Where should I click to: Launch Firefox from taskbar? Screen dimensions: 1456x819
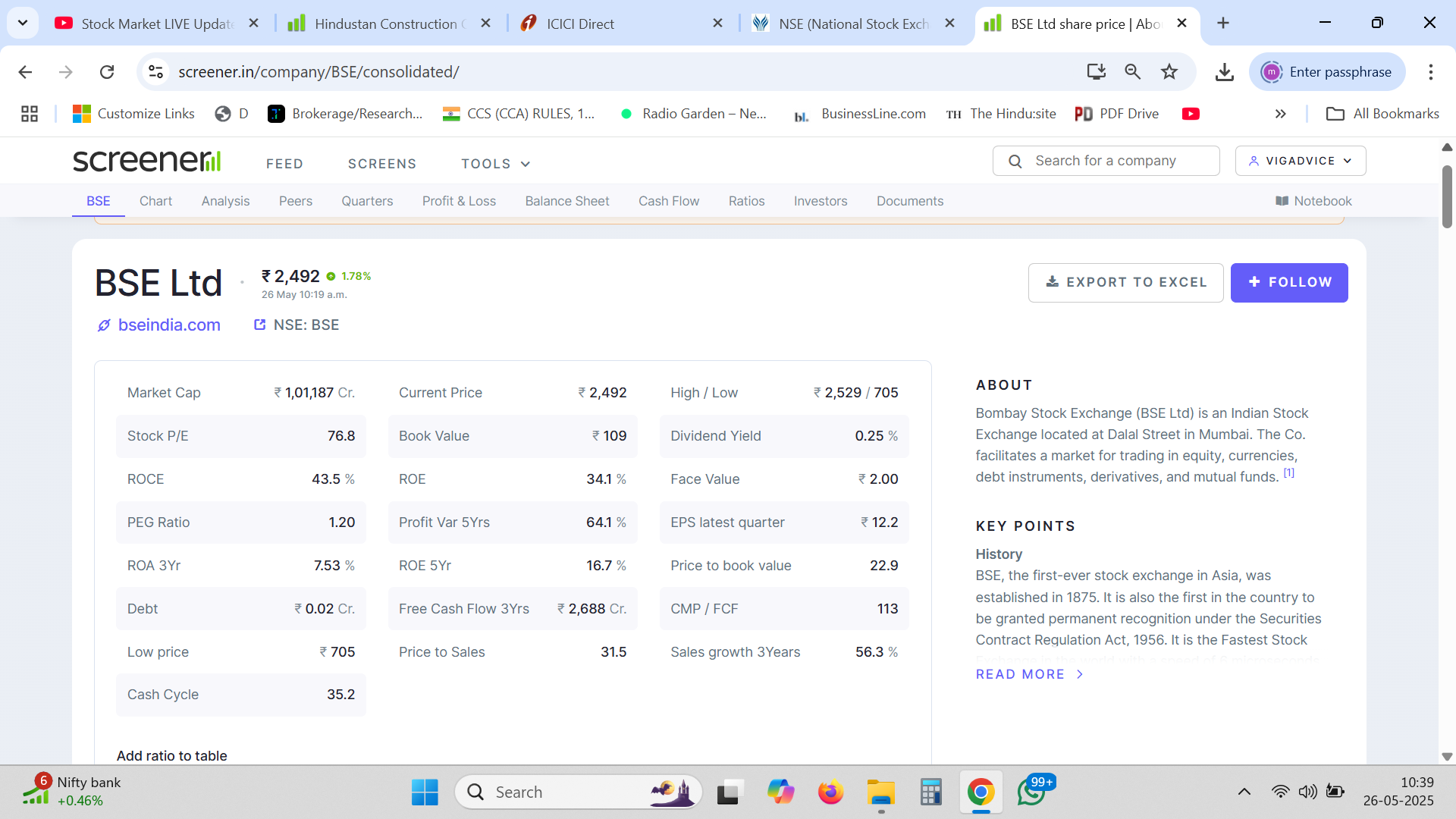pyautogui.click(x=830, y=792)
